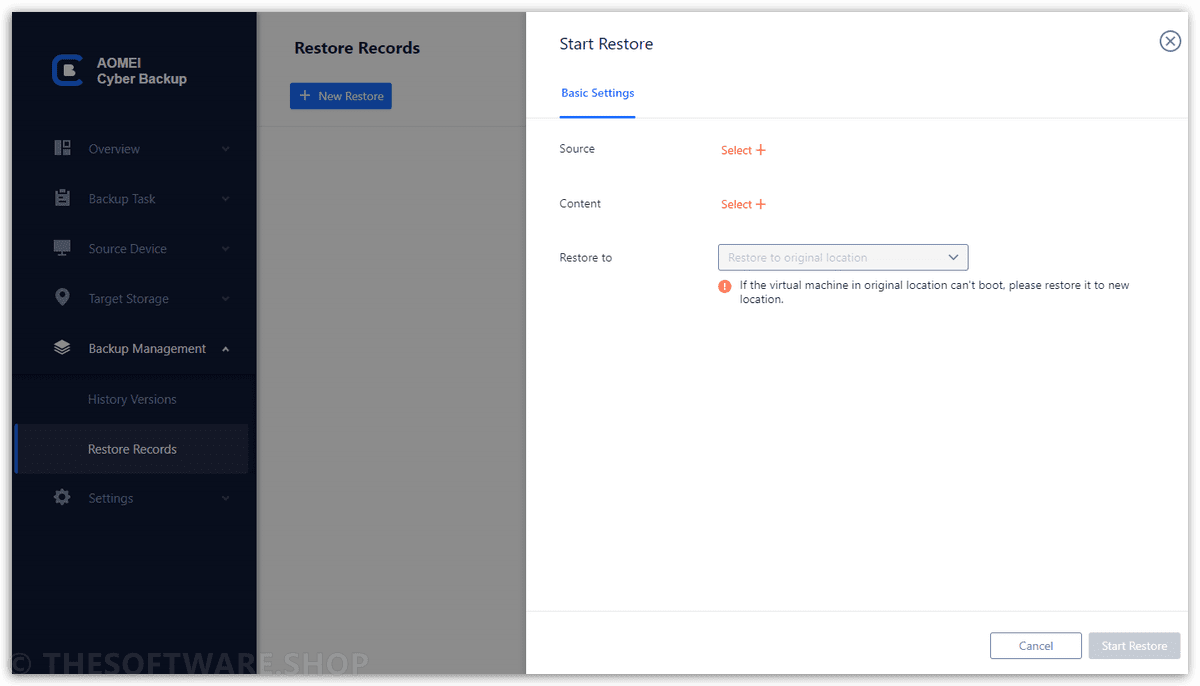Expand the Settings menu chevron

click(225, 498)
